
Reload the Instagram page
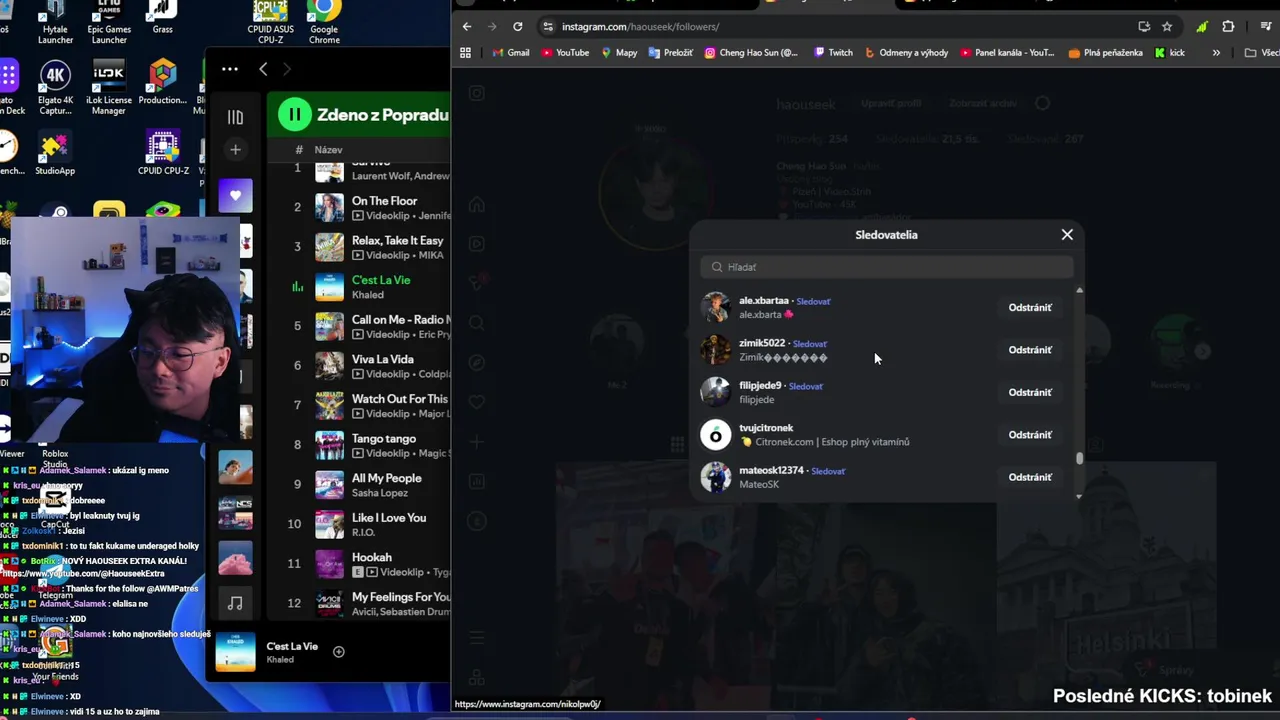(517, 27)
